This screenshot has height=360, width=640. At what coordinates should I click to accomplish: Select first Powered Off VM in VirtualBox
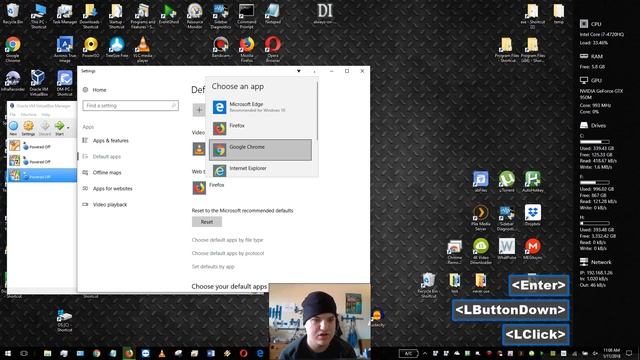click(x=42, y=146)
